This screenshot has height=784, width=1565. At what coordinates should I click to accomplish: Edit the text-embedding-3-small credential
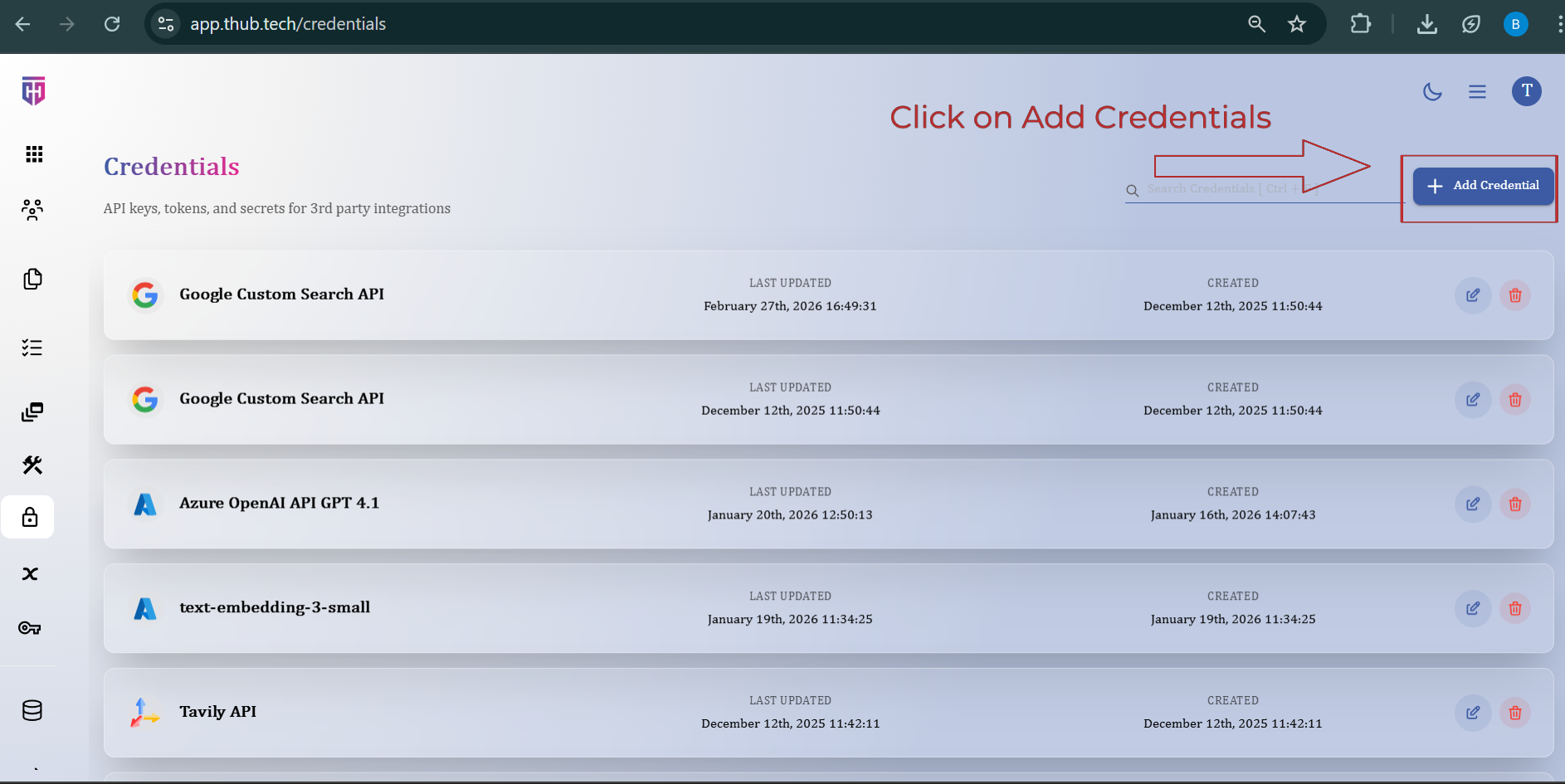[1472, 609]
